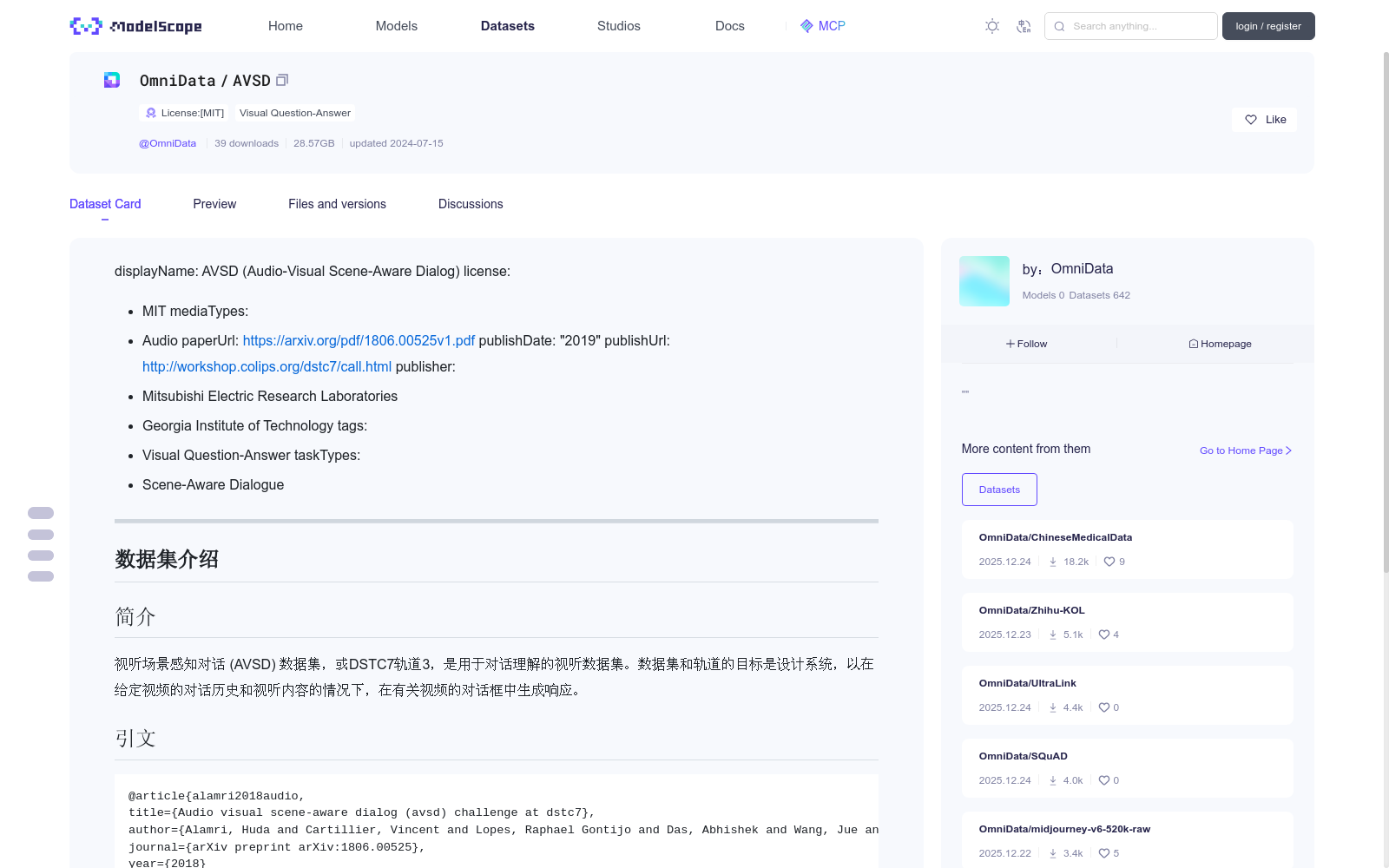Screen dimensions: 1389x868
Task: Click heart icon on UltraLink card
Action: point(1104,707)
